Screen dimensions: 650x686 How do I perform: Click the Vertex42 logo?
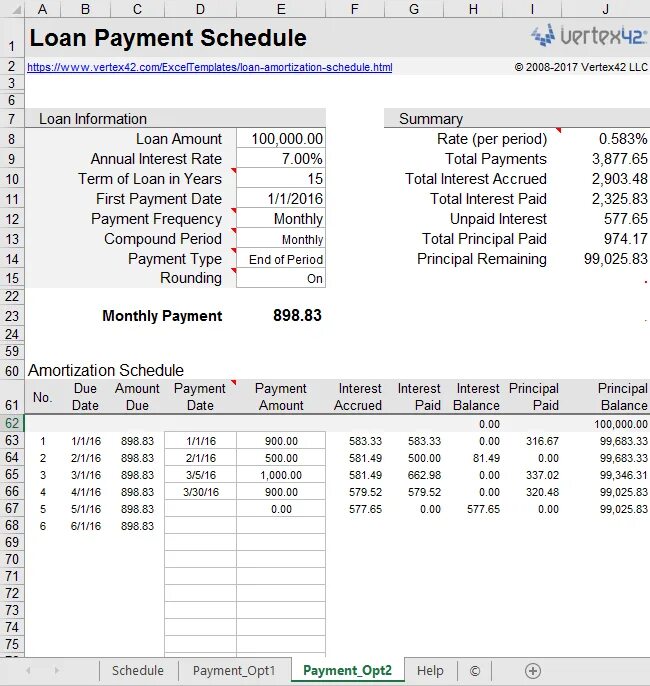click(588, 35)
